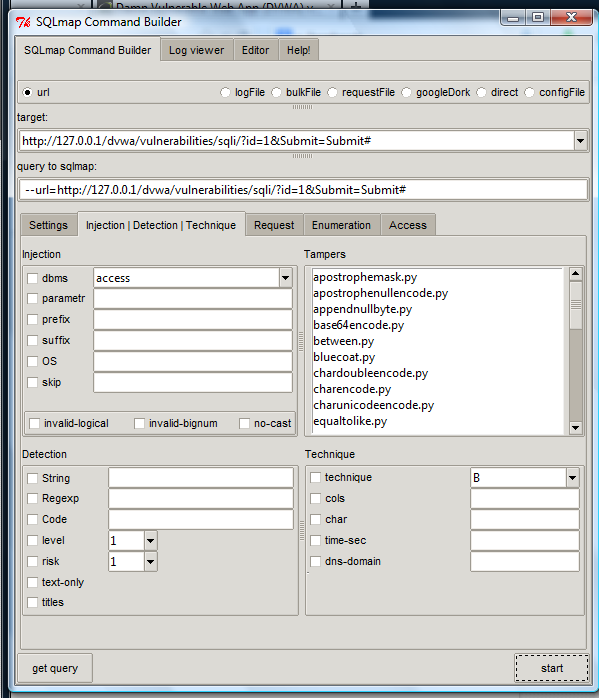The height and width of the screenshot is (698, 599).
Task: Select charencode.py tamper script
Action: [352, 389]
